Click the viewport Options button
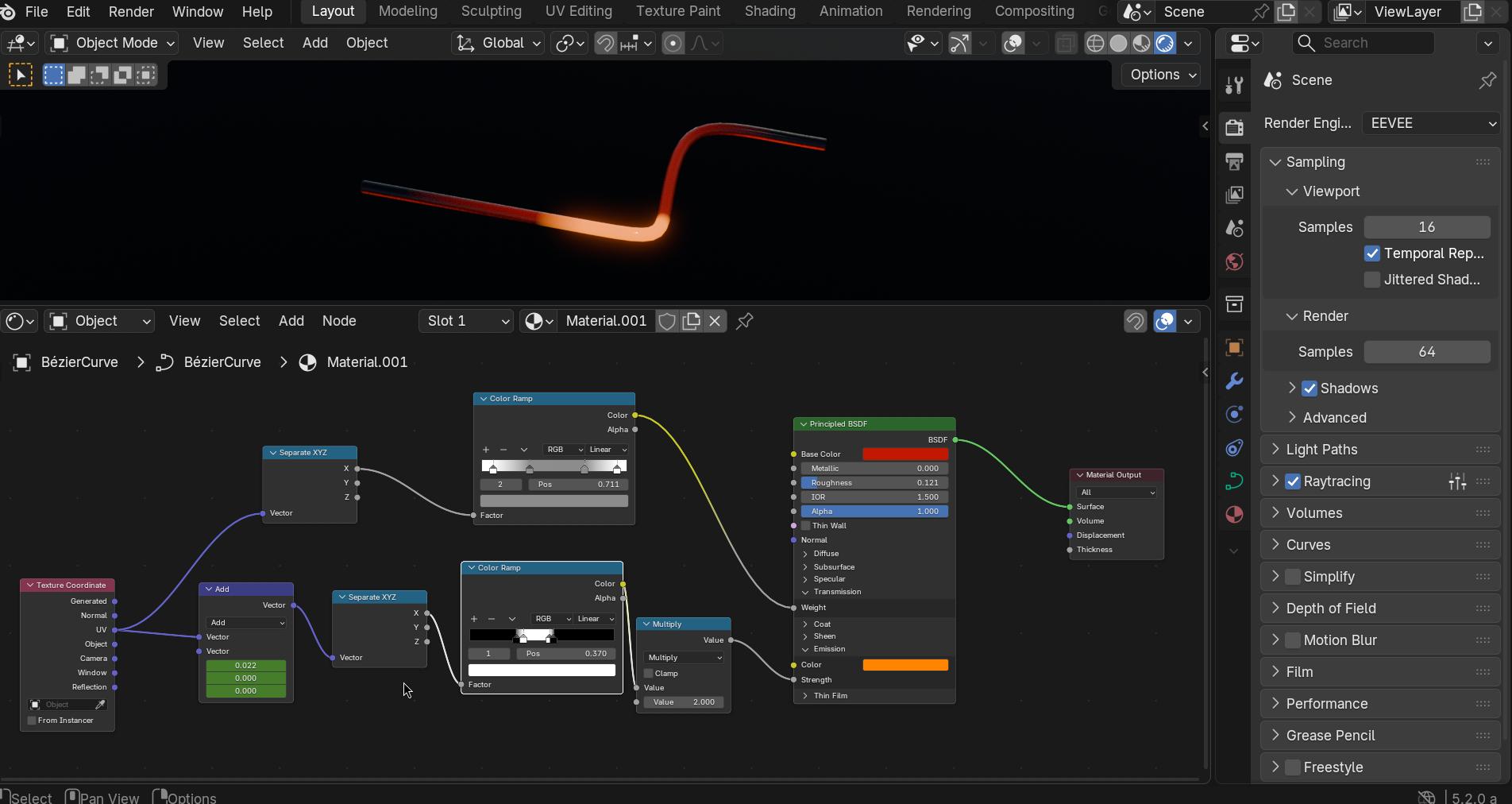 coord(1162,75)
